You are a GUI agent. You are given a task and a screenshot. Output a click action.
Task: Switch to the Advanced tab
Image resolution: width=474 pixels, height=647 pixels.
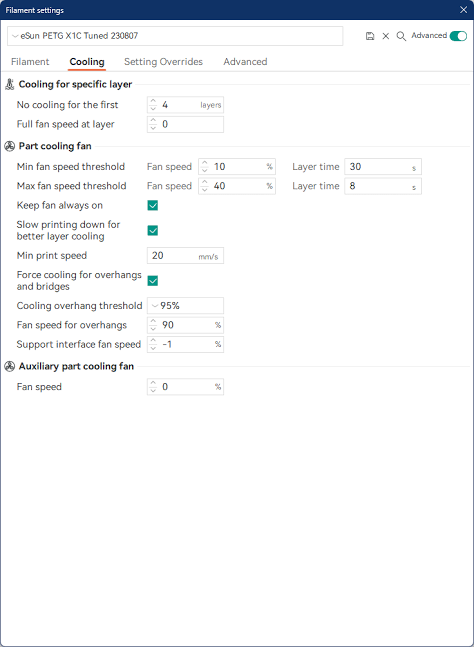[x=245, y=62]
